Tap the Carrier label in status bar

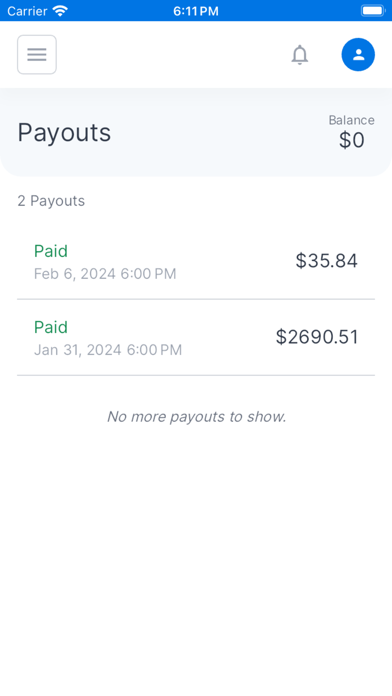point(27,11)
